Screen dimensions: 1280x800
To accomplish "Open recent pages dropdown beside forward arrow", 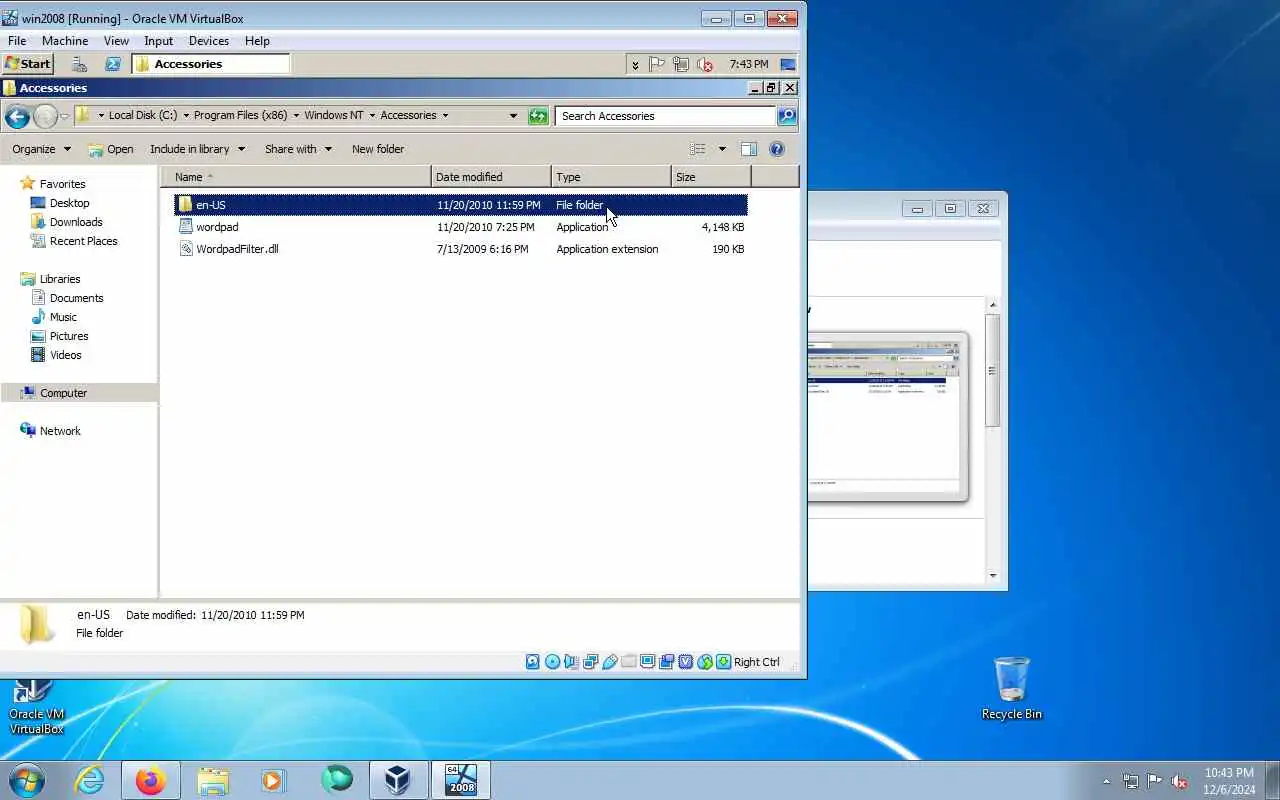I will [65, 116].
